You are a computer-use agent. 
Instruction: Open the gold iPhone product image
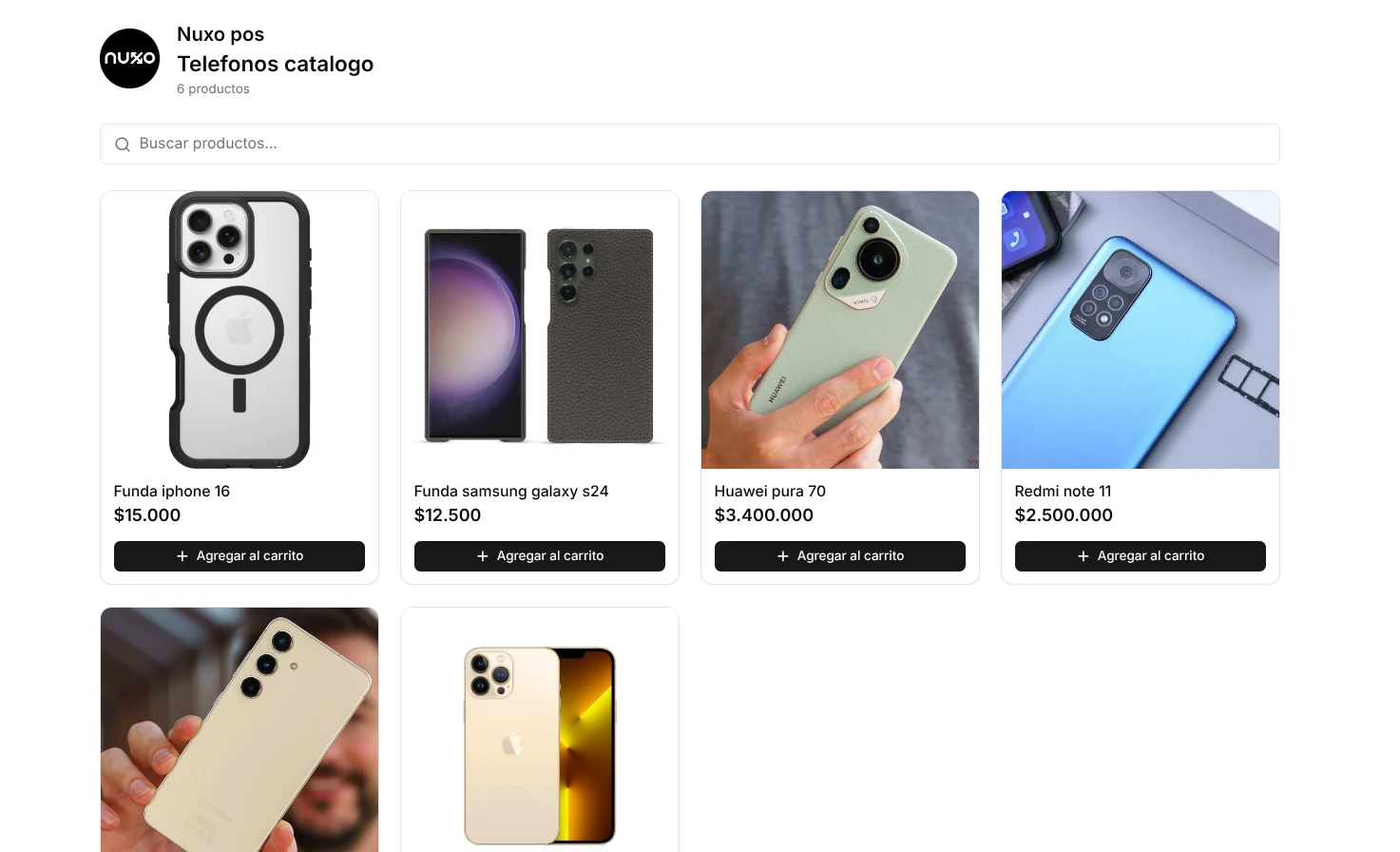(x=540, y=729)
